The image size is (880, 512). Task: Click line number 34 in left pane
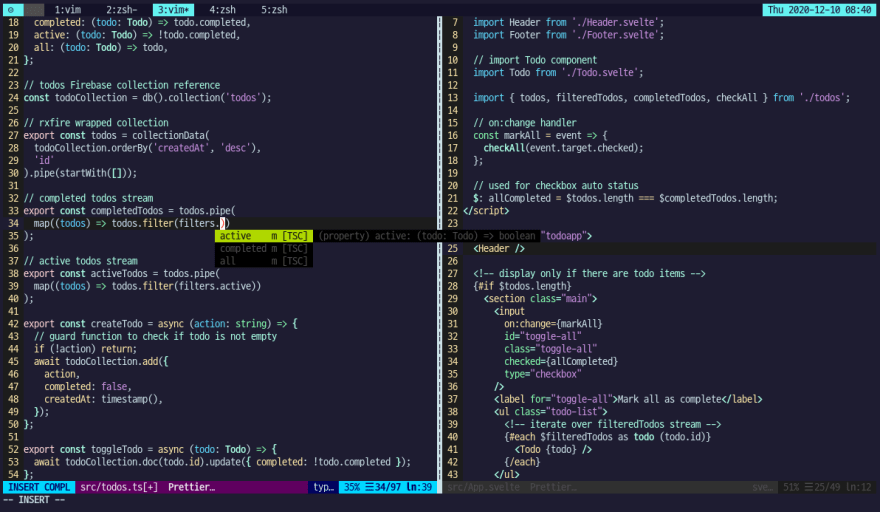pyautogui.click(x=13, y=223)
